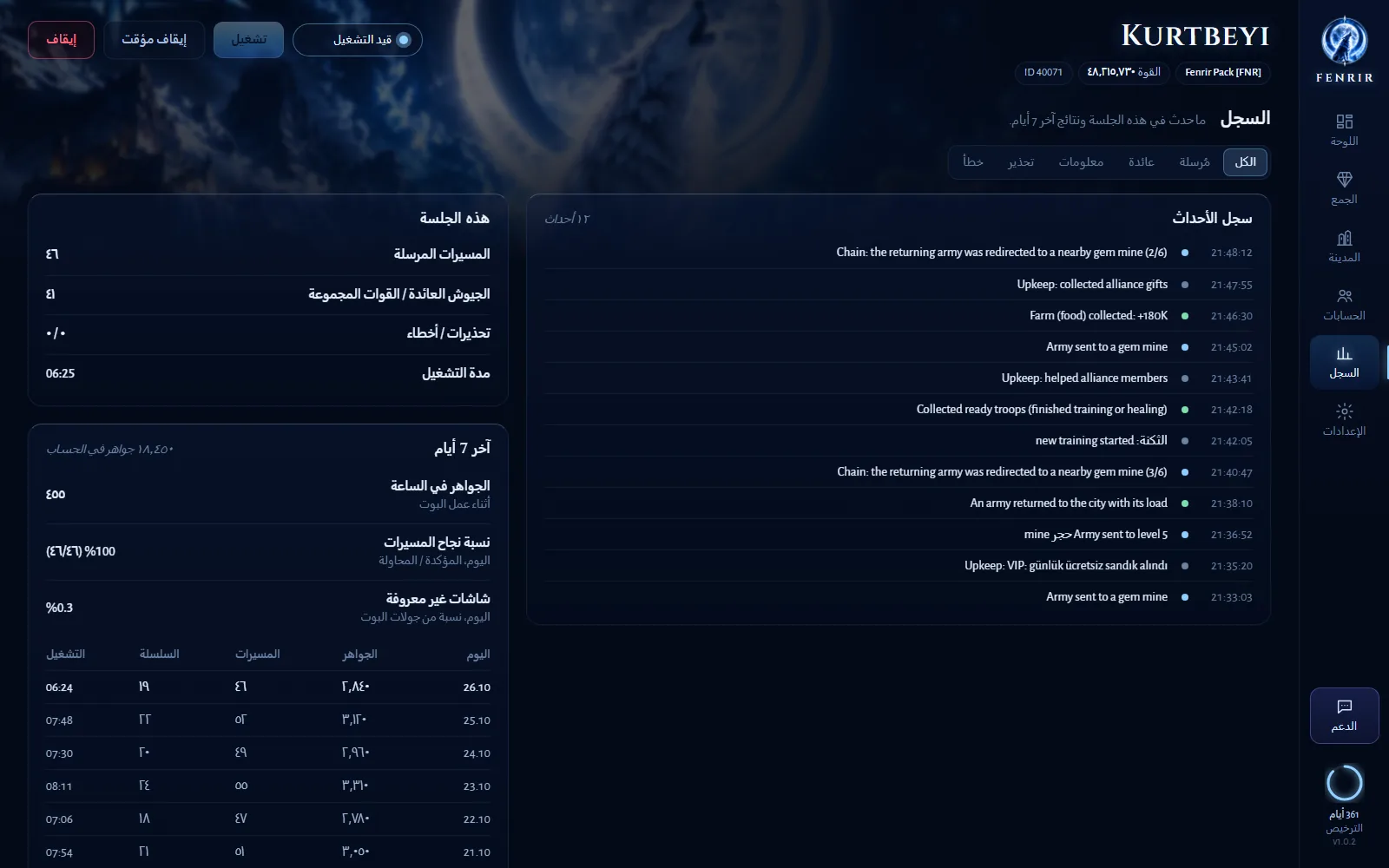Click the 23.10 row in the 7-day table
The image size is (1389, 868).
pos(267,786)
